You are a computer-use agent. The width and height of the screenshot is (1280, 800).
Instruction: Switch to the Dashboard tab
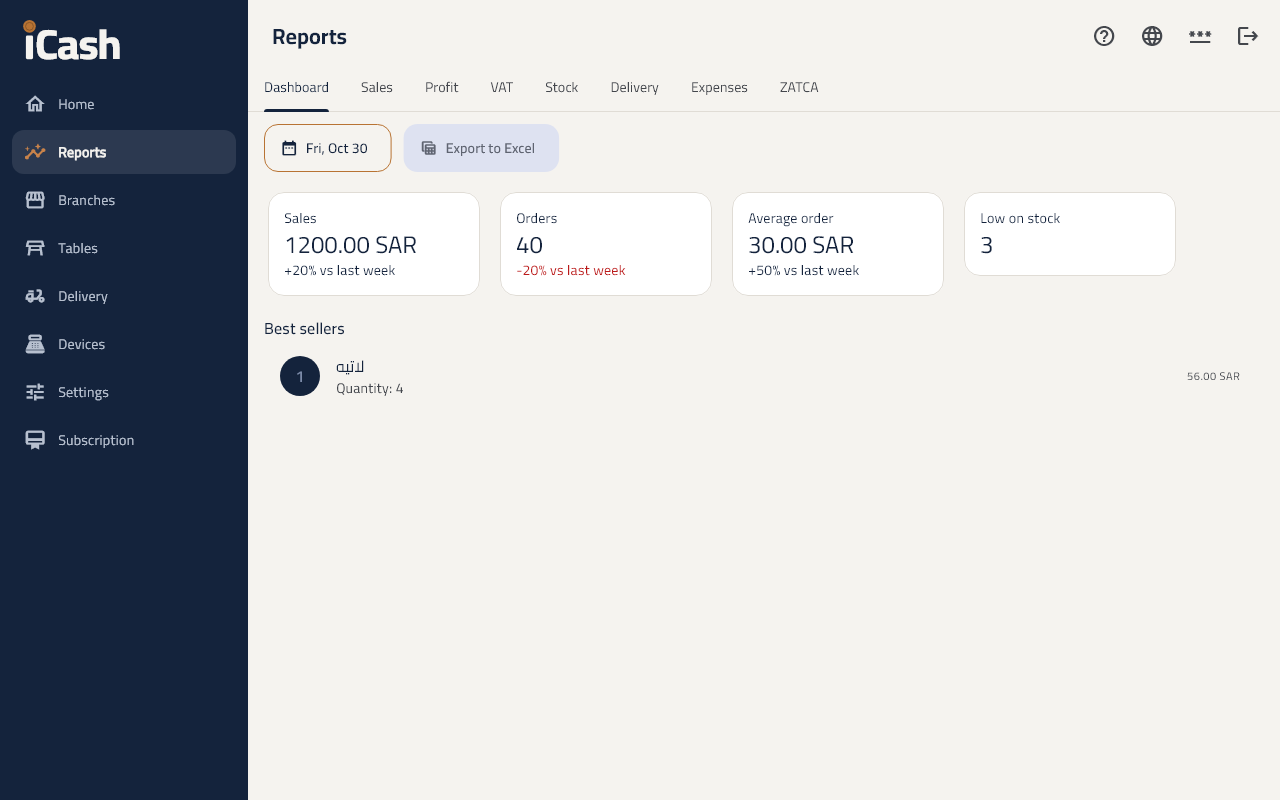click(x=296, y=87)
